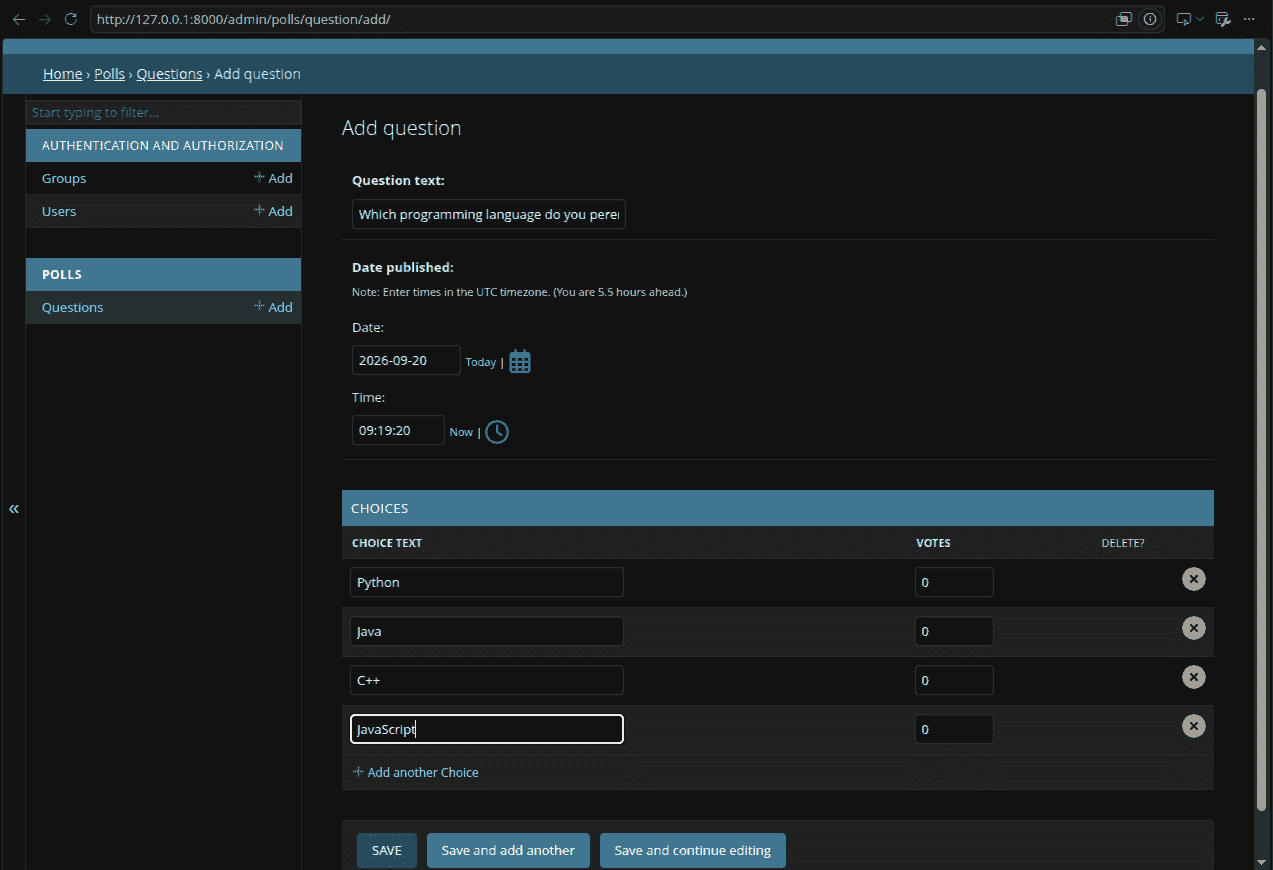Set the time with the Now link
Viewport: 1273px width, 870px height.
tap(461, 432)
